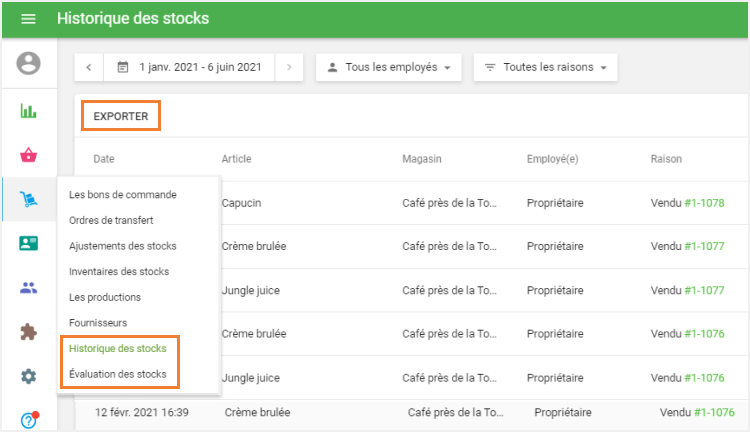Image resolution: width=750 pixels, height=432 pixels.
Task: Open the employees ID card icon
Action: pyautogui.click(x=29, y=244)
